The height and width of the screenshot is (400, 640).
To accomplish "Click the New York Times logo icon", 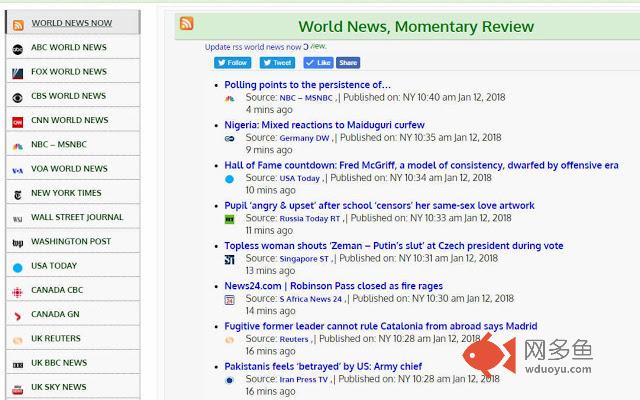I will click(x=18, y=195).
